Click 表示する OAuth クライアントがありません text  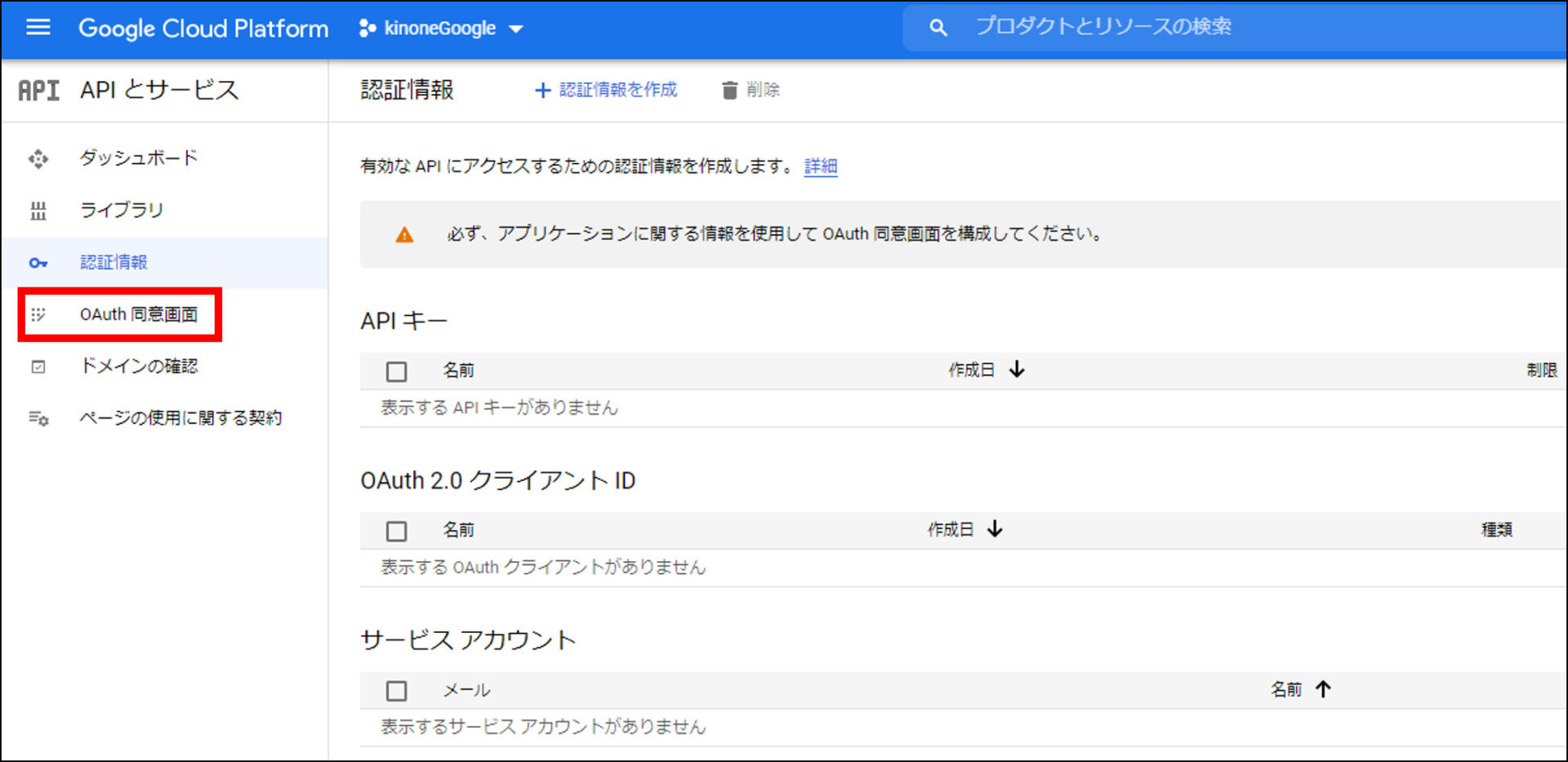pyautogui.click(x=543, y=567)
